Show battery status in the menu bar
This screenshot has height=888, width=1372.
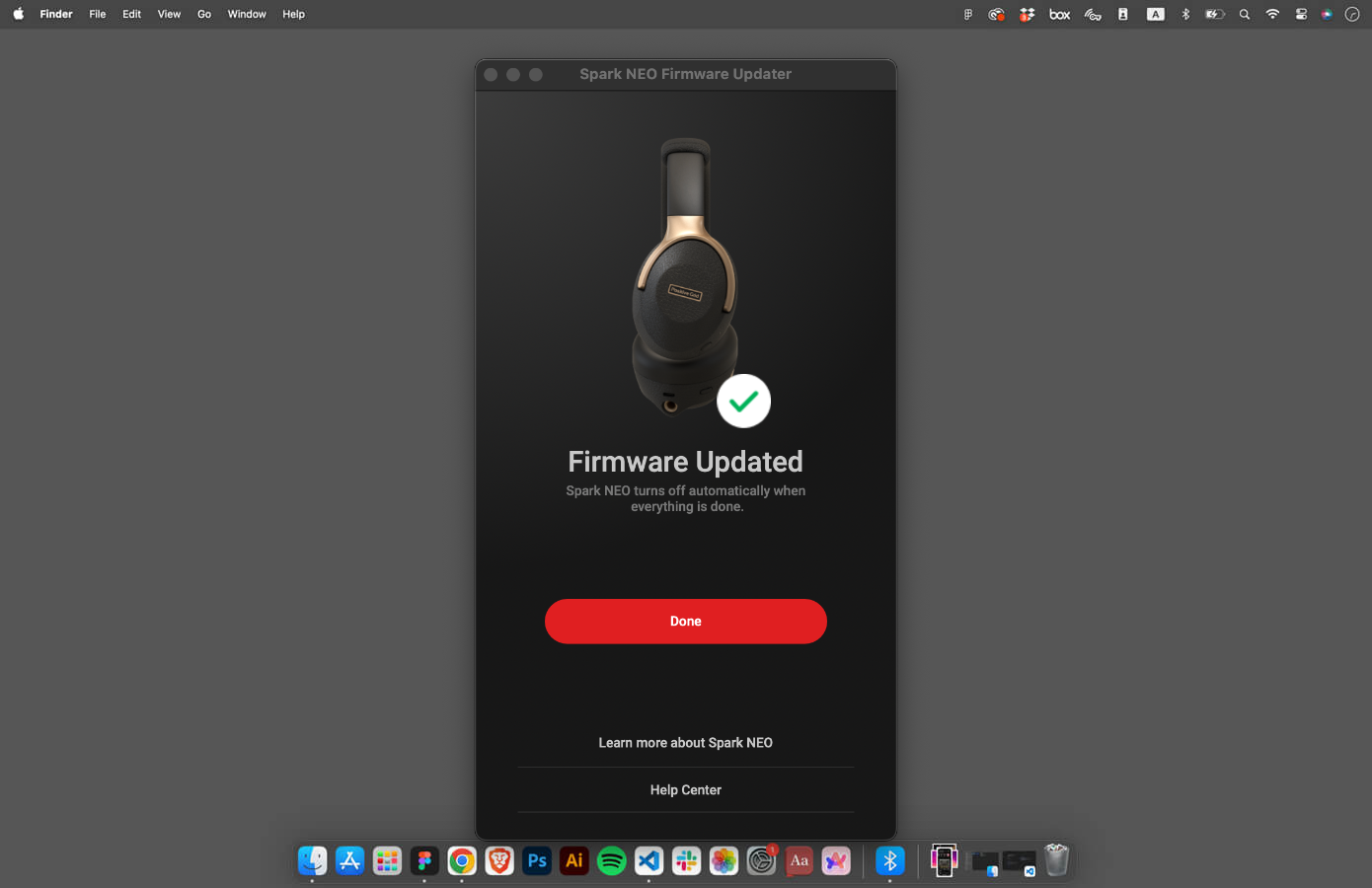1215,14
